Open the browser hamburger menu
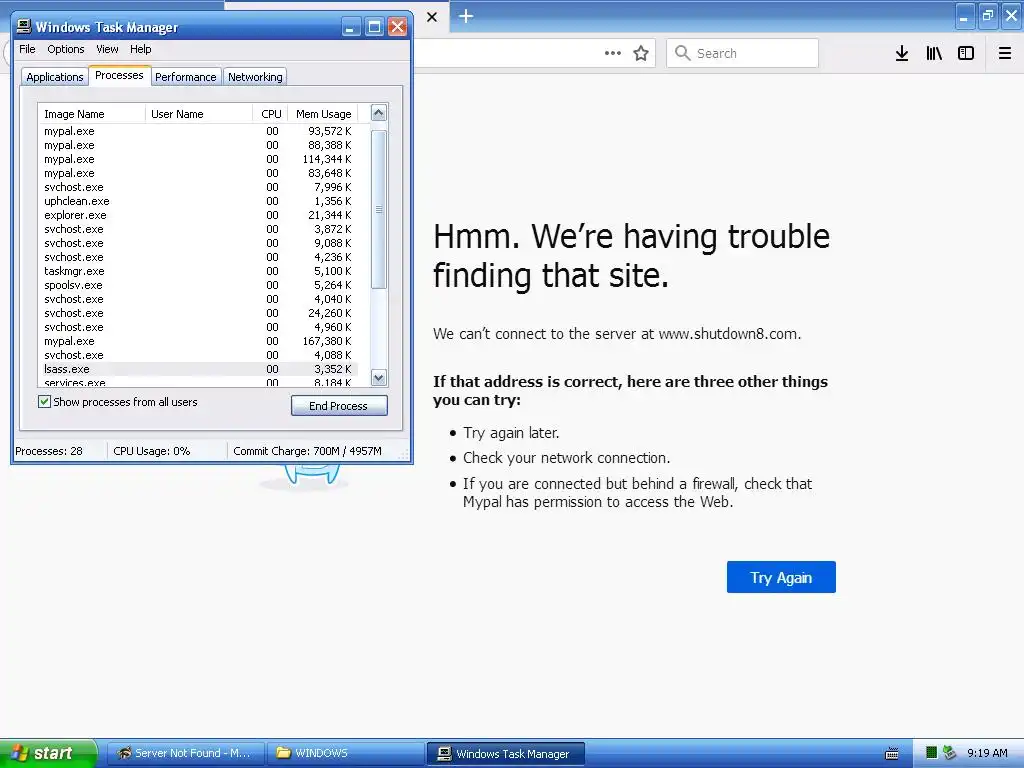This screenshot has width=1024, height=768. (1004, 54)
